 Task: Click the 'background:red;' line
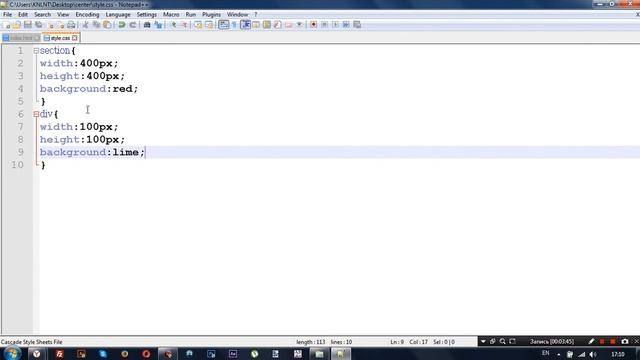coord(89,89)
